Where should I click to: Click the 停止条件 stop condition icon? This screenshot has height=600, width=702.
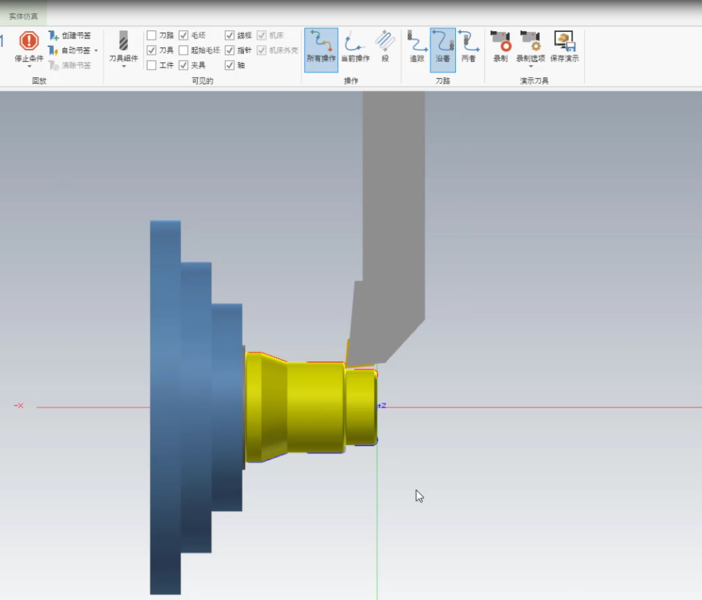[x=29, y=42]
